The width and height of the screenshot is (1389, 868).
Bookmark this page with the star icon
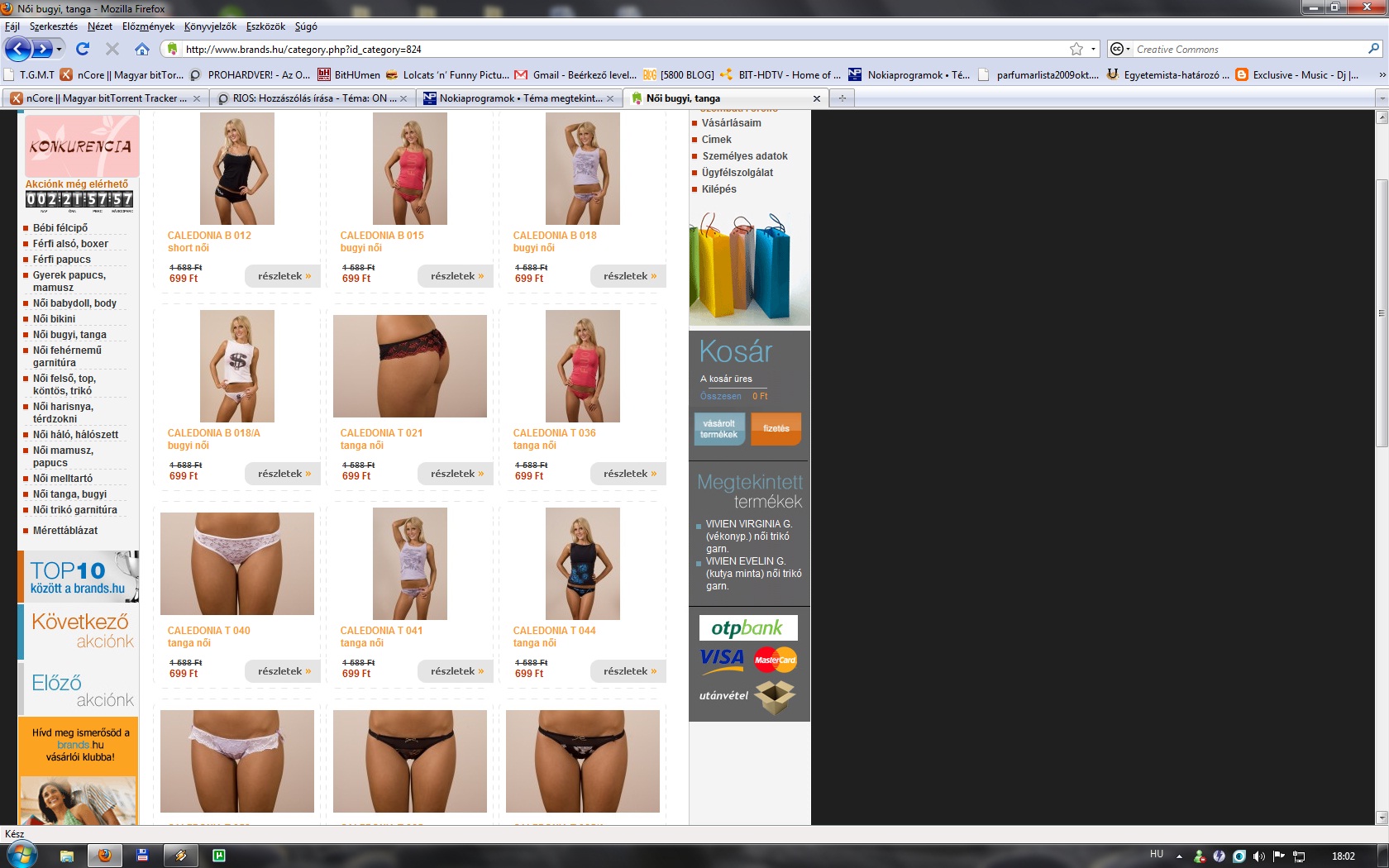(x=1076, y=49)
